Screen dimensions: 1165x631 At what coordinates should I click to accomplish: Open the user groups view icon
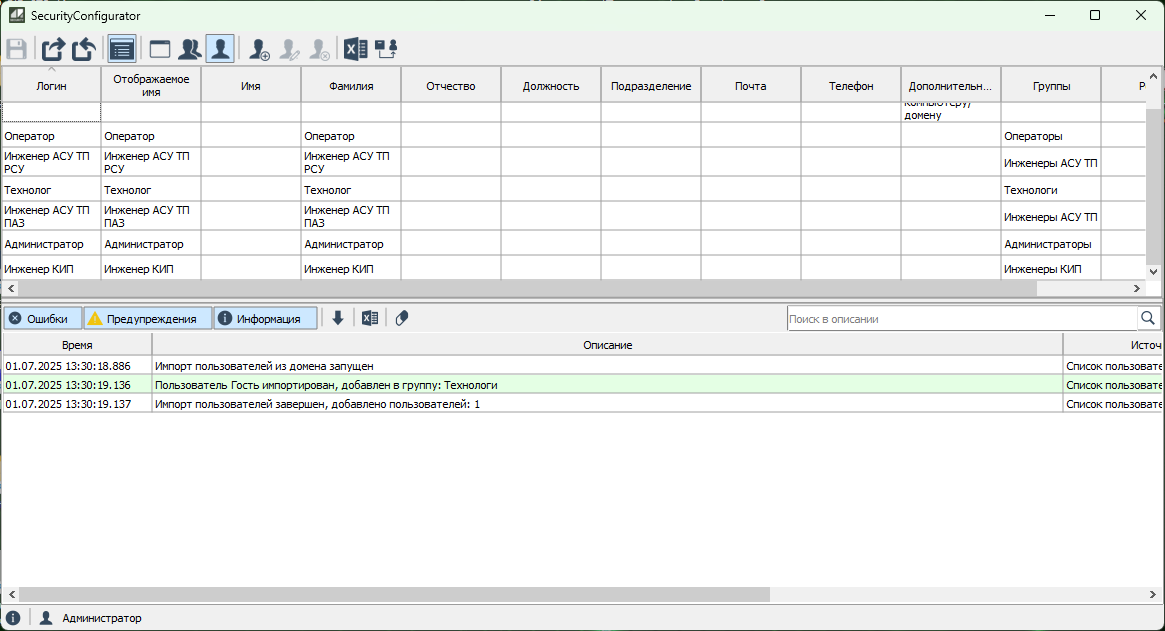click(190, 48)
